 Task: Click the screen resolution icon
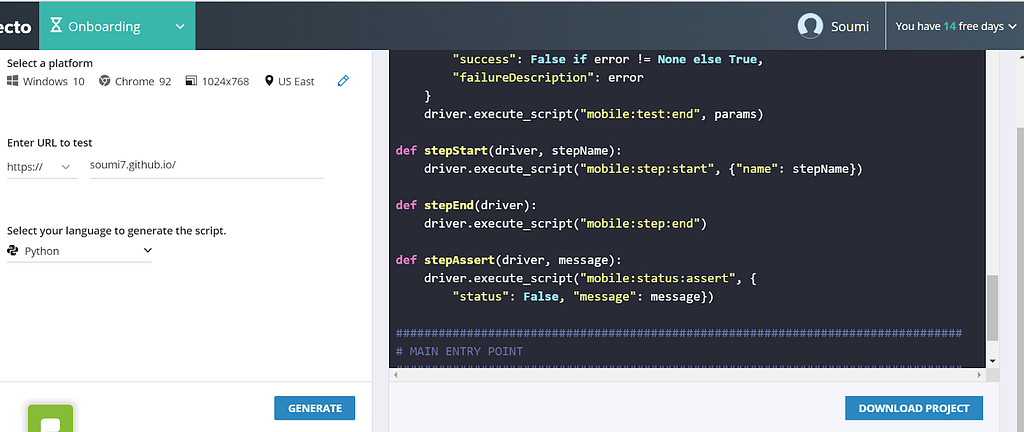191,81
